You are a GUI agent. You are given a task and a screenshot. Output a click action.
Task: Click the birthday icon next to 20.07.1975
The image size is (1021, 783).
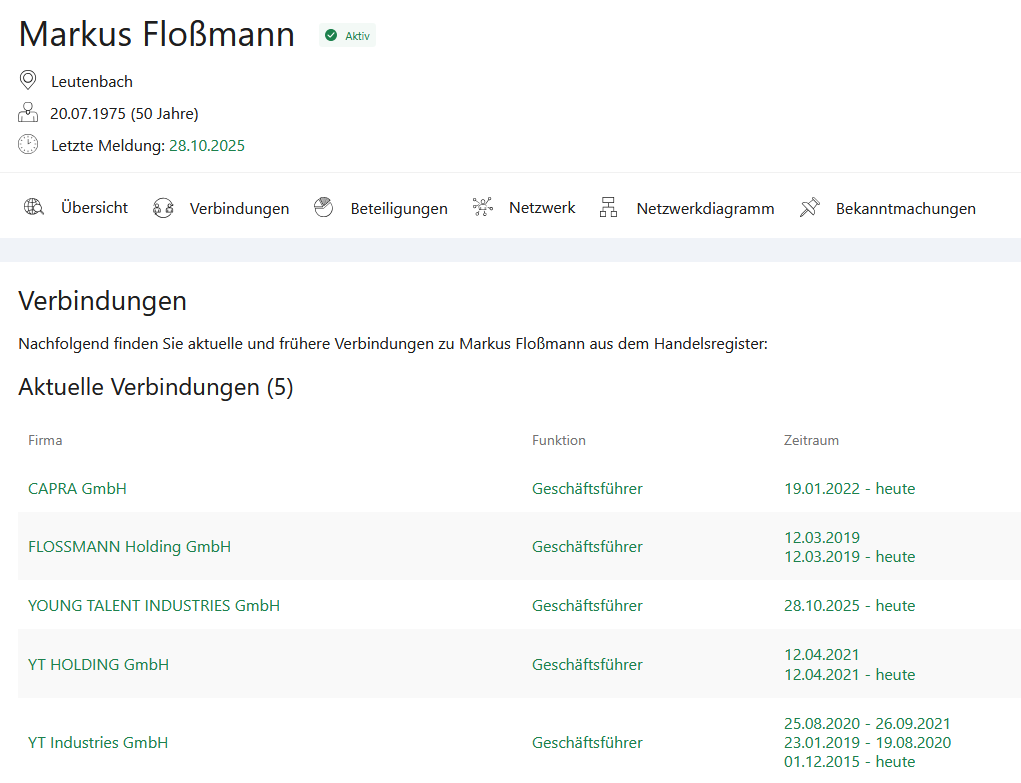pyautogui.click(x=28, y=112)
